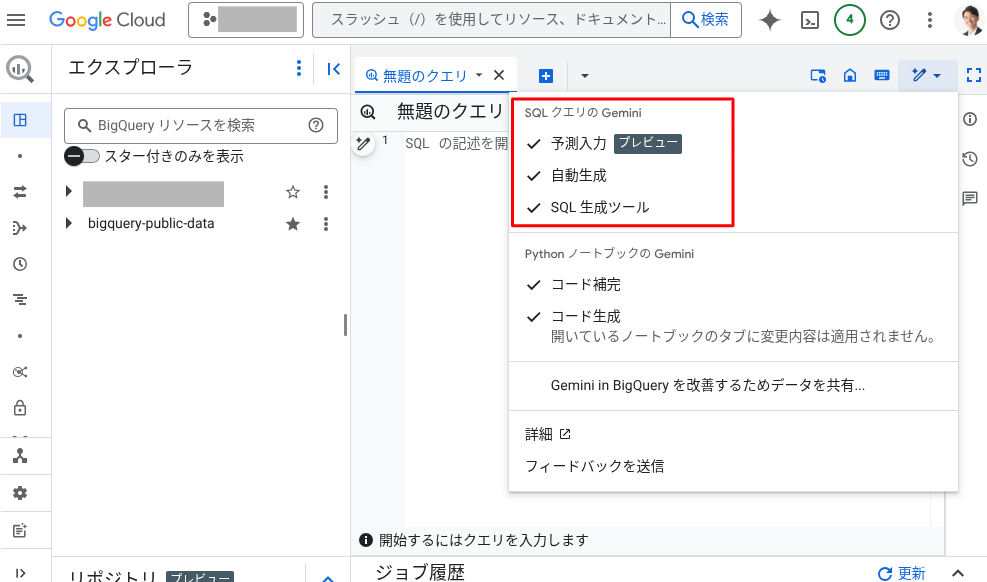The width and height of the screenshot is (987, 582).
Task: Open release notes sidebar icon
Action: (x=20, y=530)
